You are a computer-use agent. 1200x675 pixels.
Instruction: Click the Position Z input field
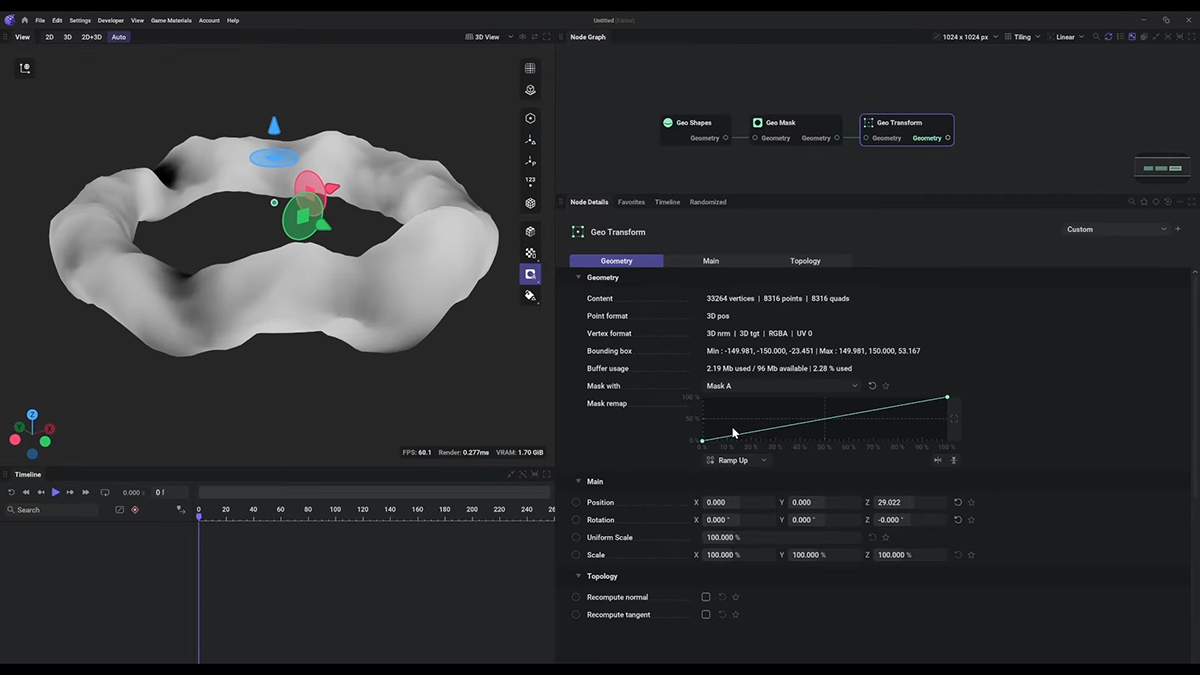908,503
